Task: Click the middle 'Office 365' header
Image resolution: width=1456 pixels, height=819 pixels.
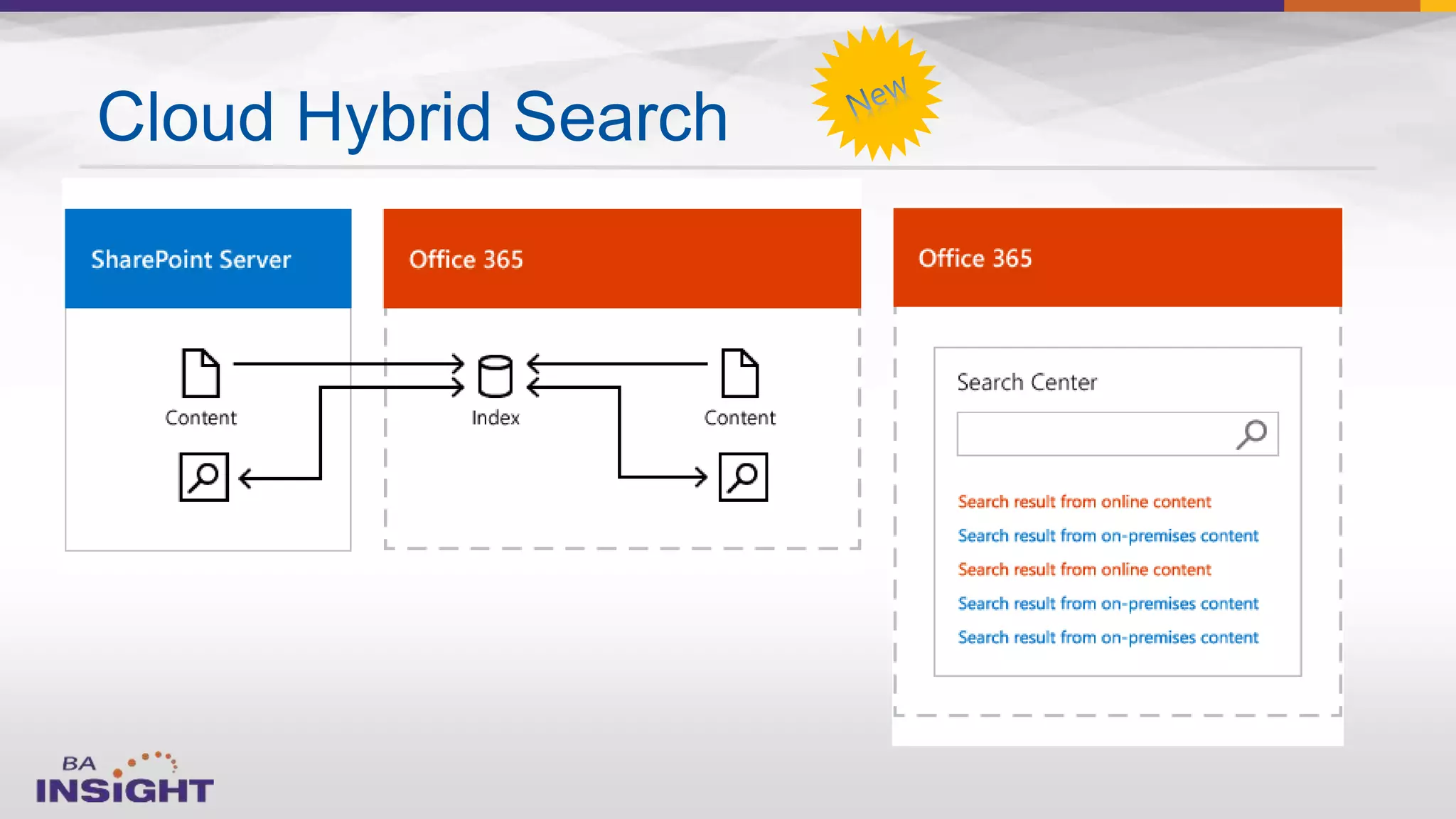Action: (622, 258)
